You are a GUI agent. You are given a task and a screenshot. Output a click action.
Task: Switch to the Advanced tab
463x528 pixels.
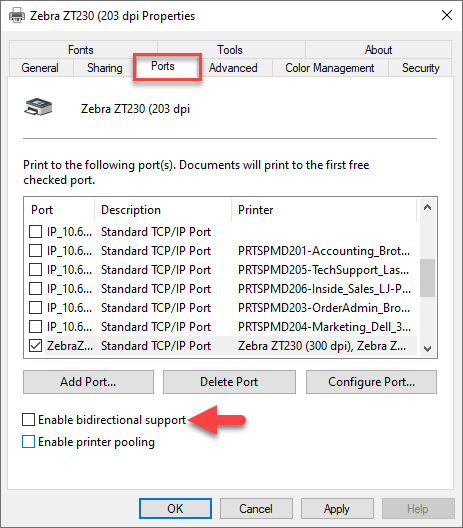[233, 68]
